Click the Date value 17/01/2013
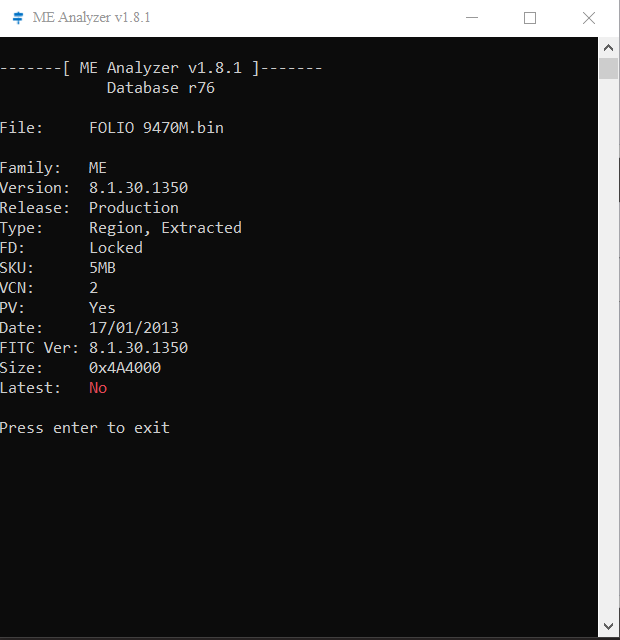The width and height of the screenshot is (620, 640). 134,328
